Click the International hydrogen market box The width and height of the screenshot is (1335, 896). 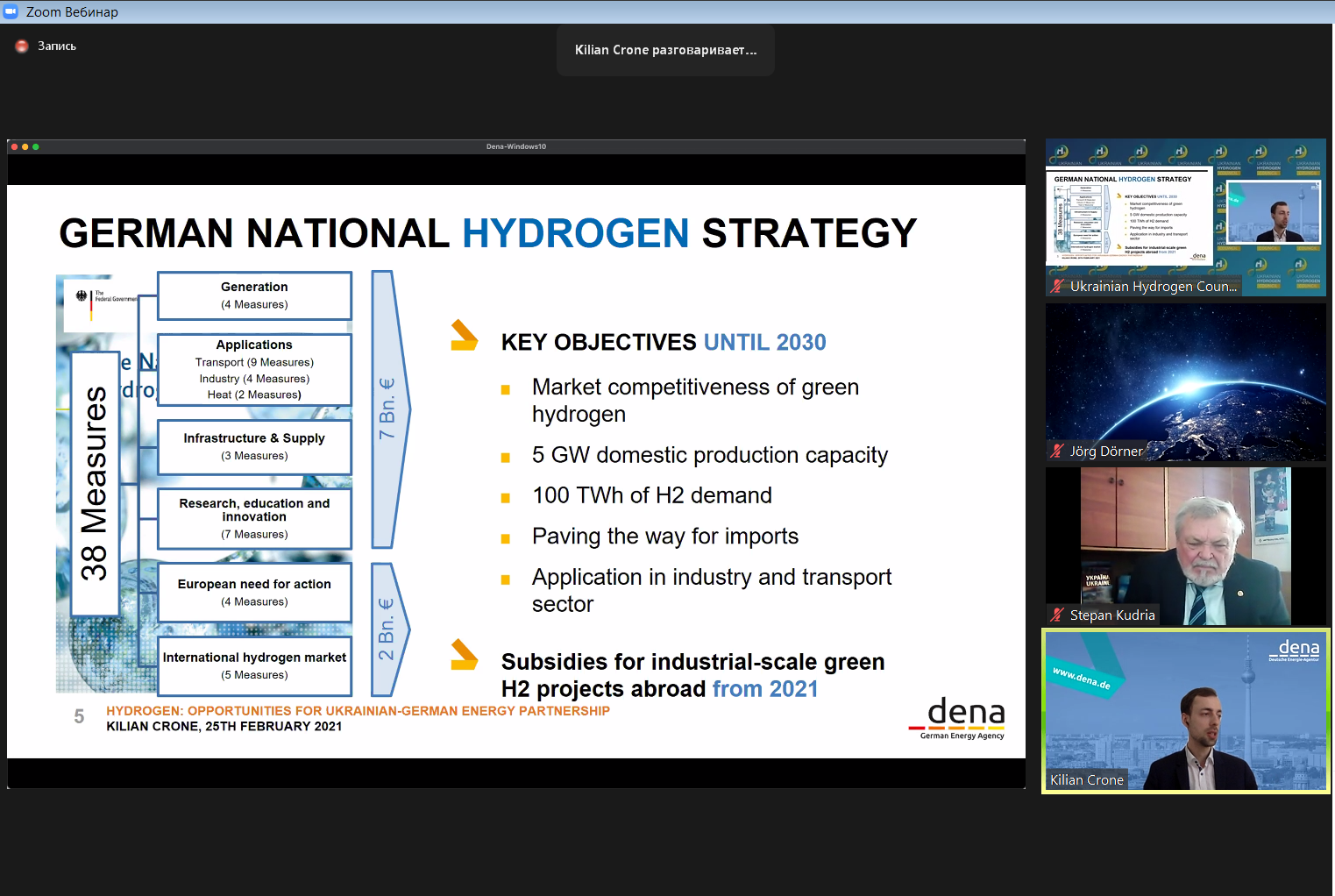coord(254,665)
